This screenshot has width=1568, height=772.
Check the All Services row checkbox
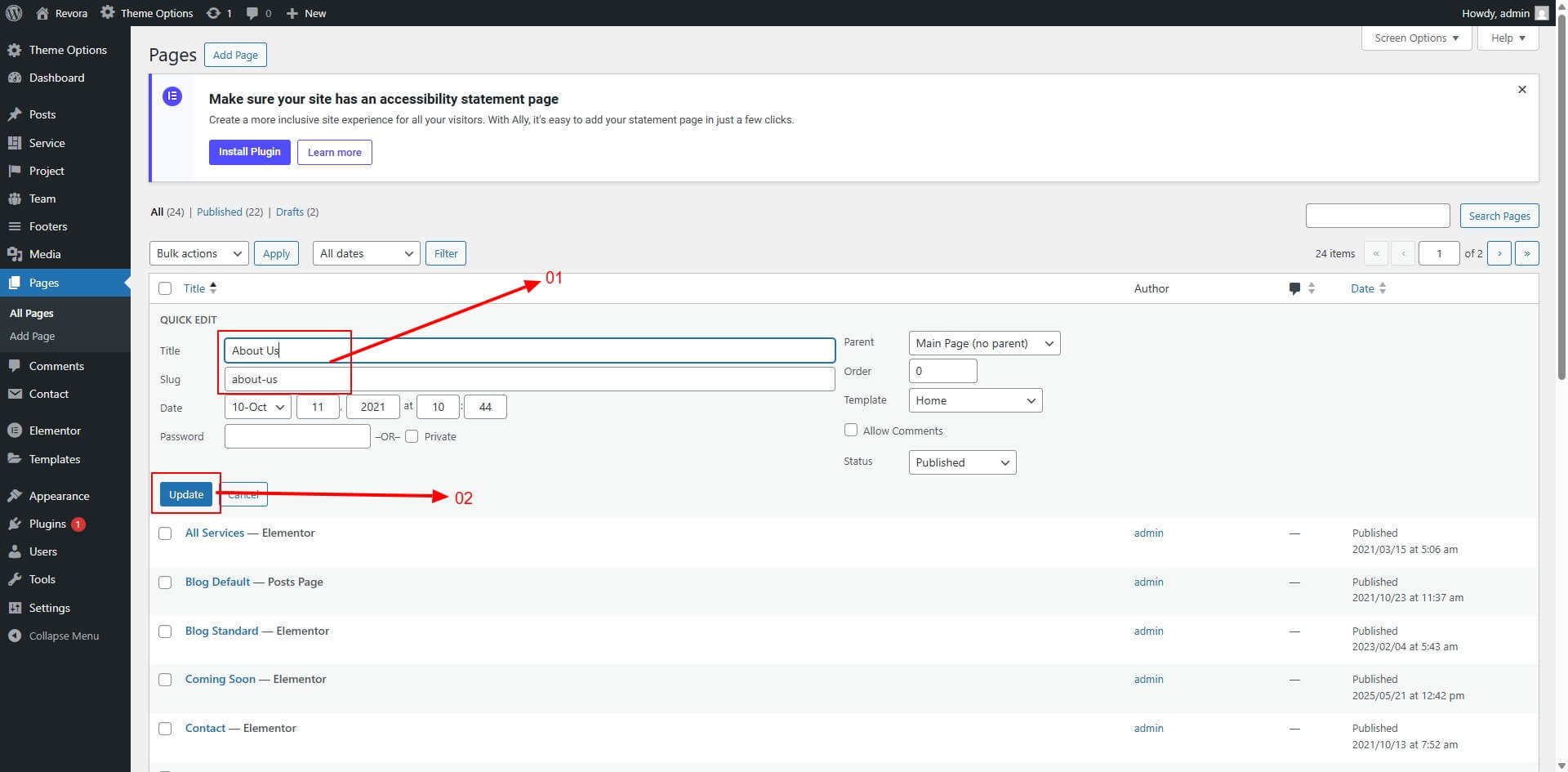165,533
